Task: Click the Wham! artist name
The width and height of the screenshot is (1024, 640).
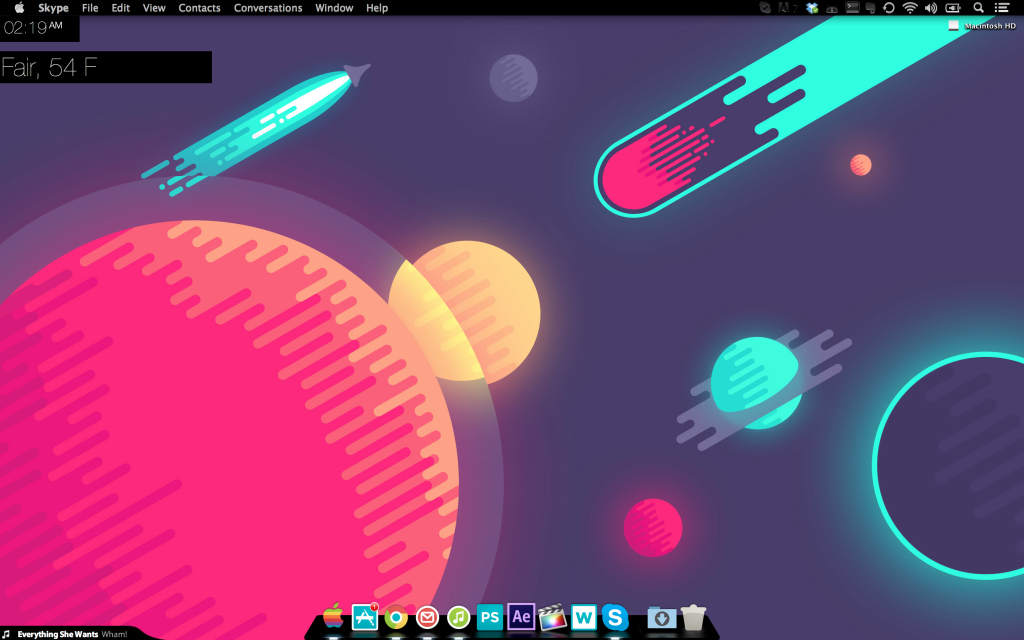Action: tap(114, 634)
